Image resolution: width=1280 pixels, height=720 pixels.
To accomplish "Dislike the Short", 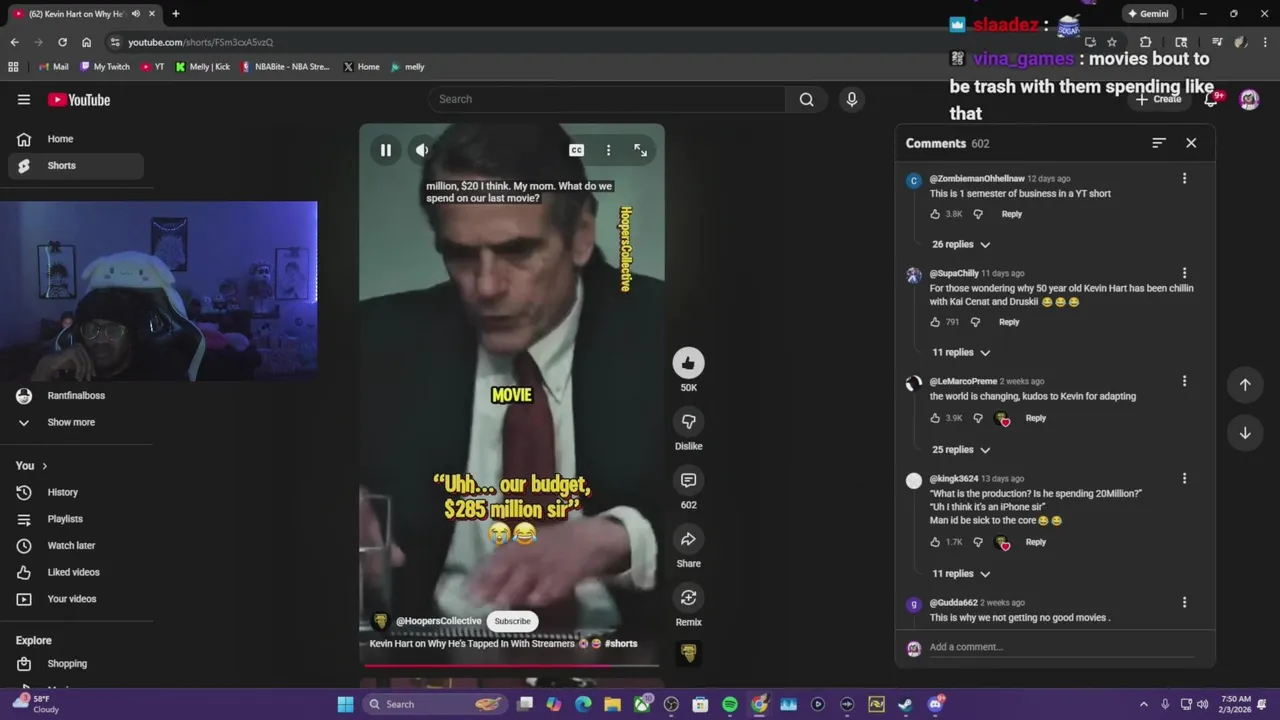I will 688,421.
